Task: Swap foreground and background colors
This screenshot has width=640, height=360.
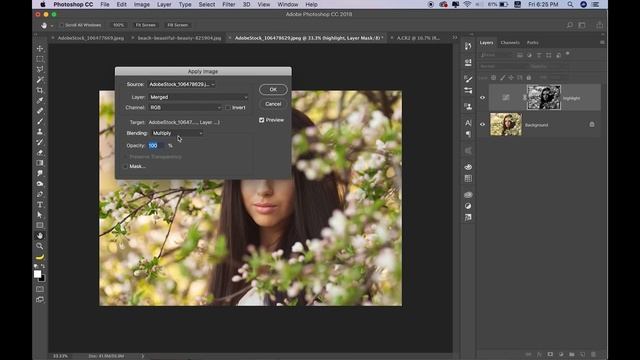Action: point(43,266)
